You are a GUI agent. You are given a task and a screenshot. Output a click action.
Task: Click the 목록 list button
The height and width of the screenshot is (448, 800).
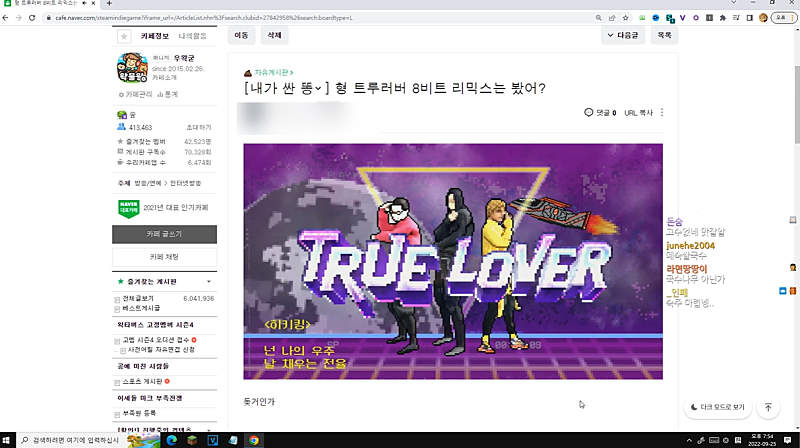[x=664, y=35]
